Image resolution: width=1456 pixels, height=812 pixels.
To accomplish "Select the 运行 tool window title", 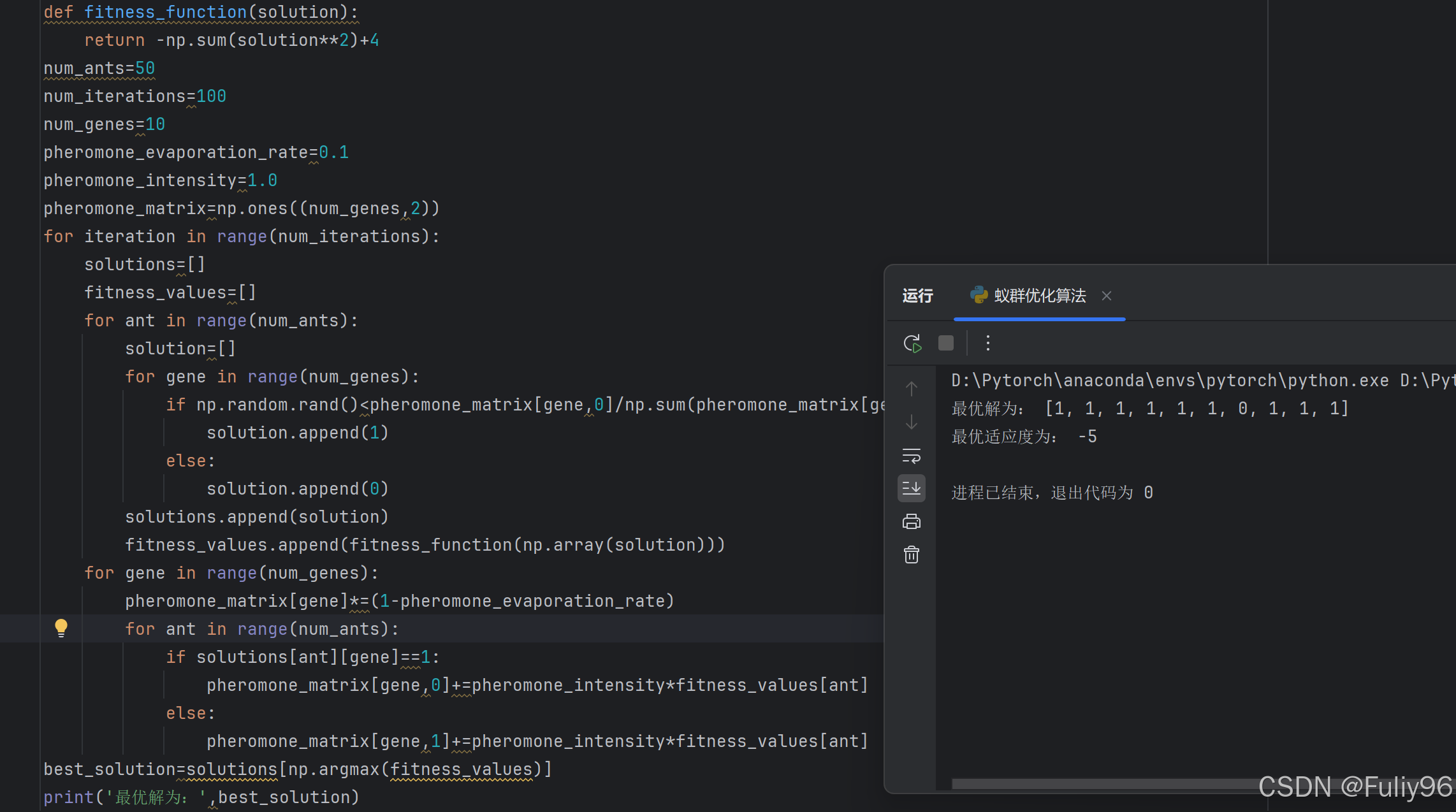I will (x=917, y=296).
